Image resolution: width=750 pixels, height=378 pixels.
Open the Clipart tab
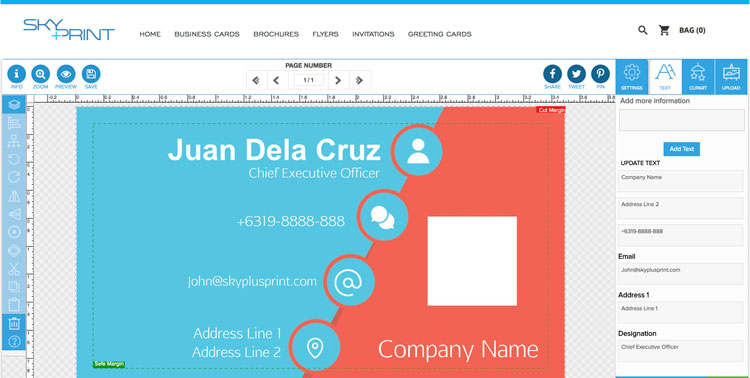[698, 77]
